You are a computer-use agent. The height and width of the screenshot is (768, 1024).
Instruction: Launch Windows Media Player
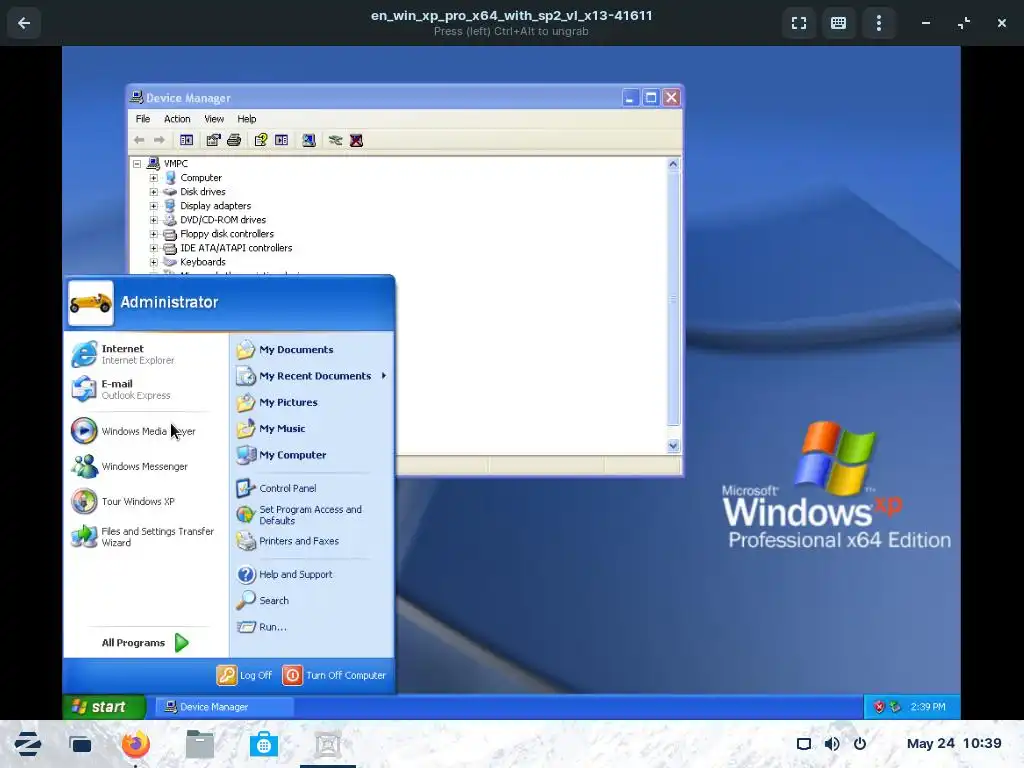pos(144,431)
